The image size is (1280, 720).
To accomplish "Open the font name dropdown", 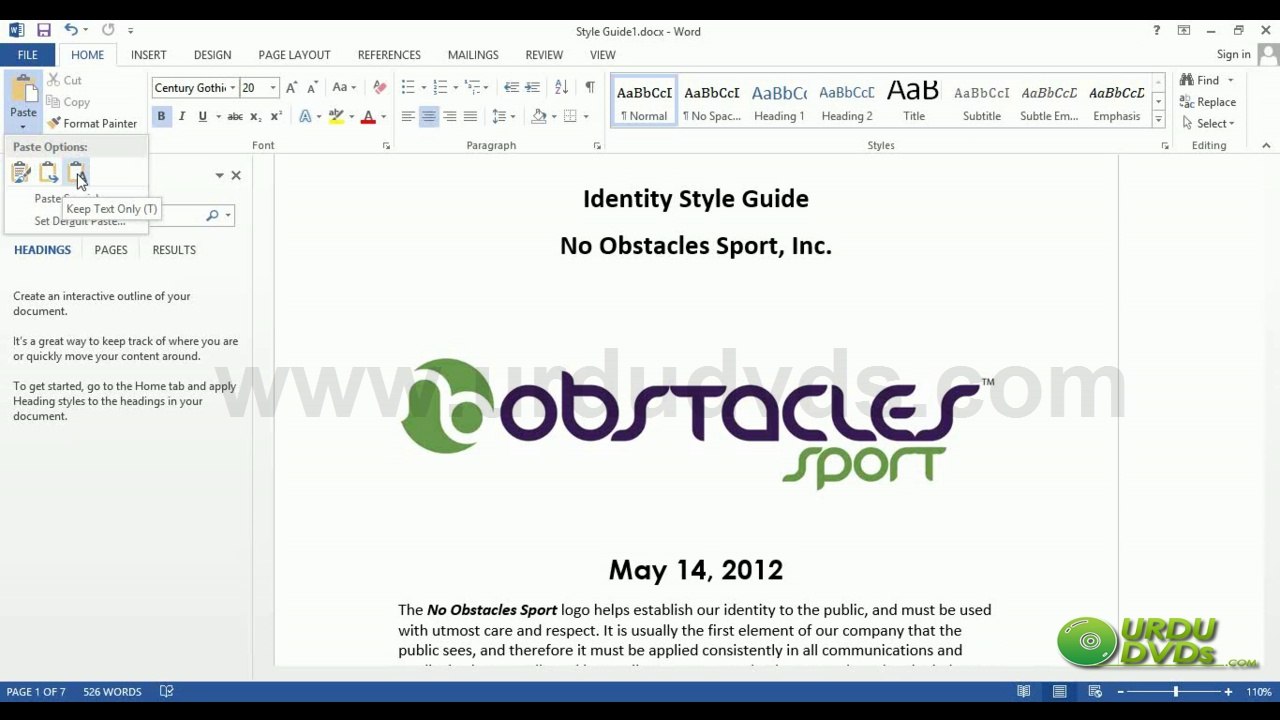I will (x=232, y=88).
